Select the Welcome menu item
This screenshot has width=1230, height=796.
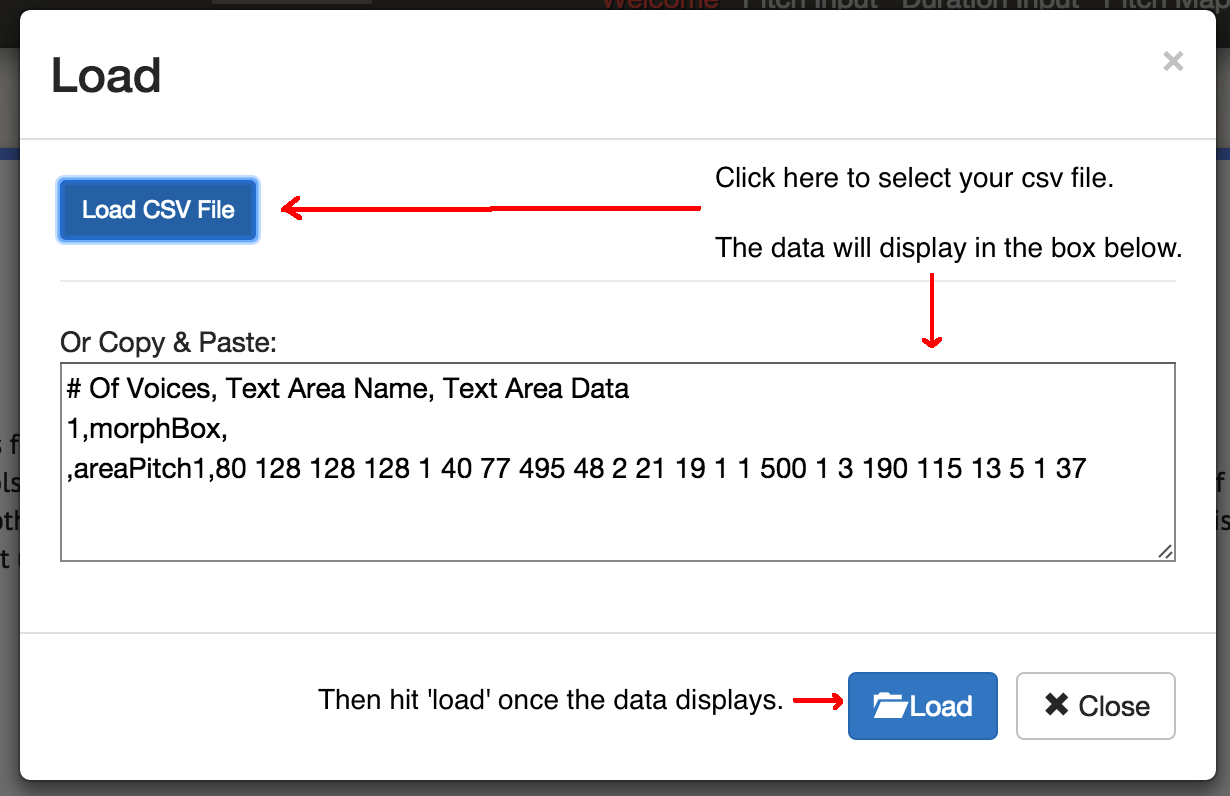pos(660,5)
